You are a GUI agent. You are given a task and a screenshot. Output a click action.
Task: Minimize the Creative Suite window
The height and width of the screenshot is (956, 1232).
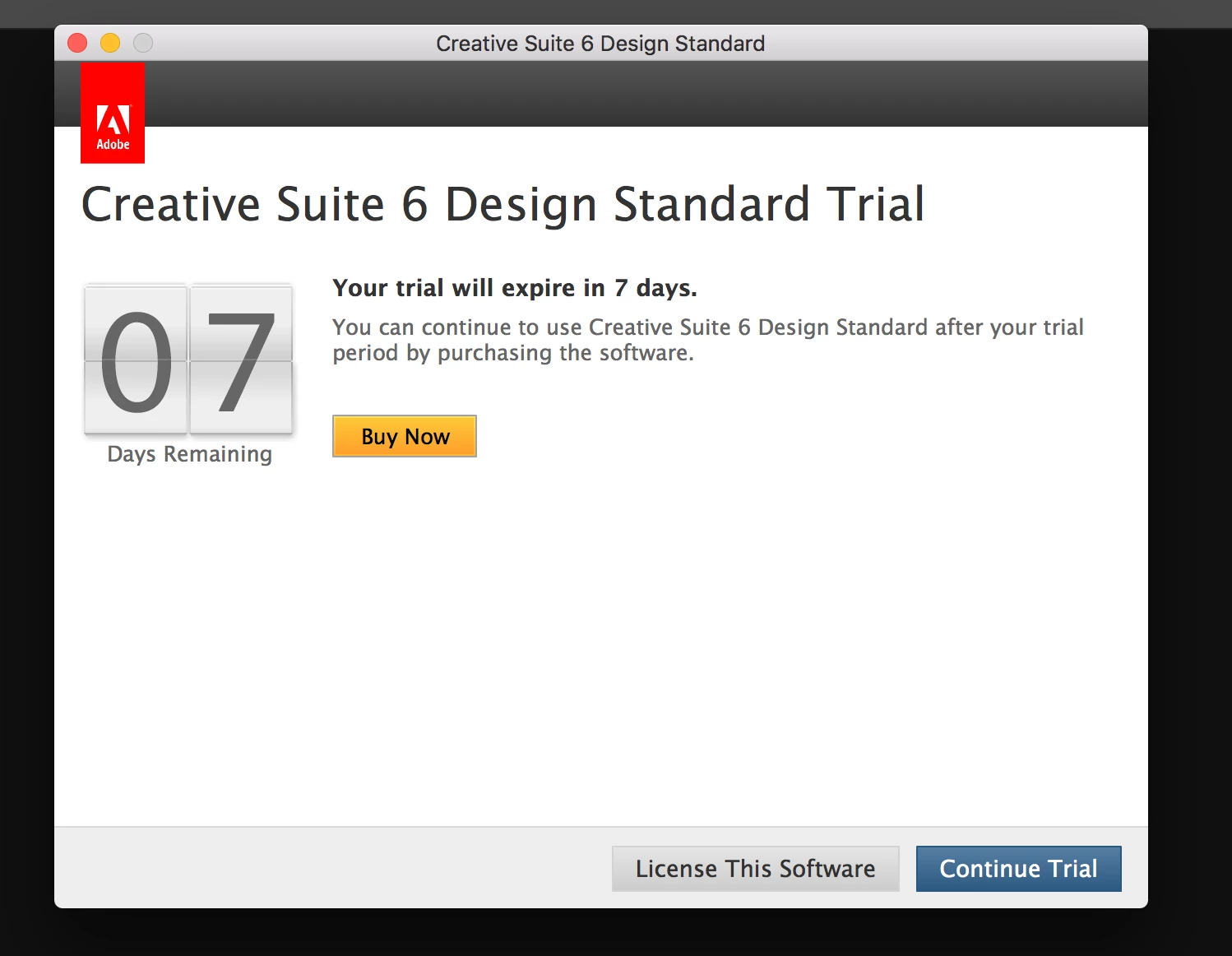coord(110,43)
